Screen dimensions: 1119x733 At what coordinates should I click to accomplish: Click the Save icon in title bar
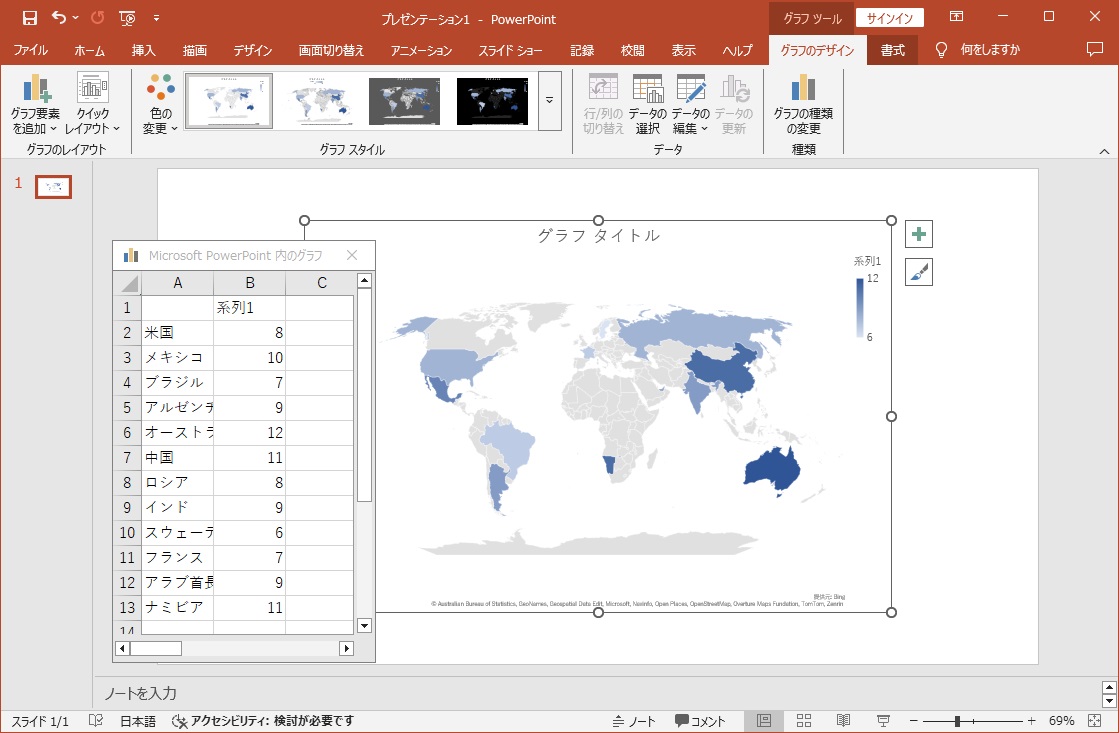[x=30, y=18]
